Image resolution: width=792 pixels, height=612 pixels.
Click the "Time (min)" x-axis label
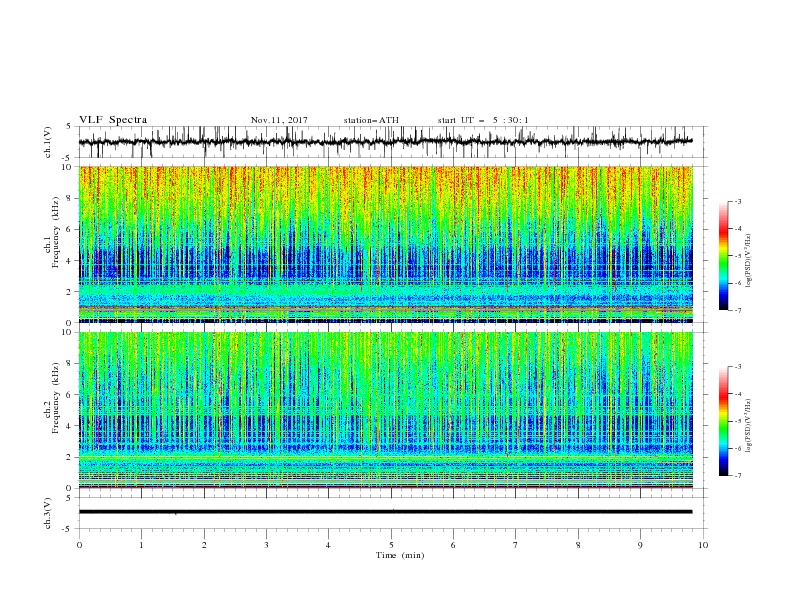click(400, 555)
